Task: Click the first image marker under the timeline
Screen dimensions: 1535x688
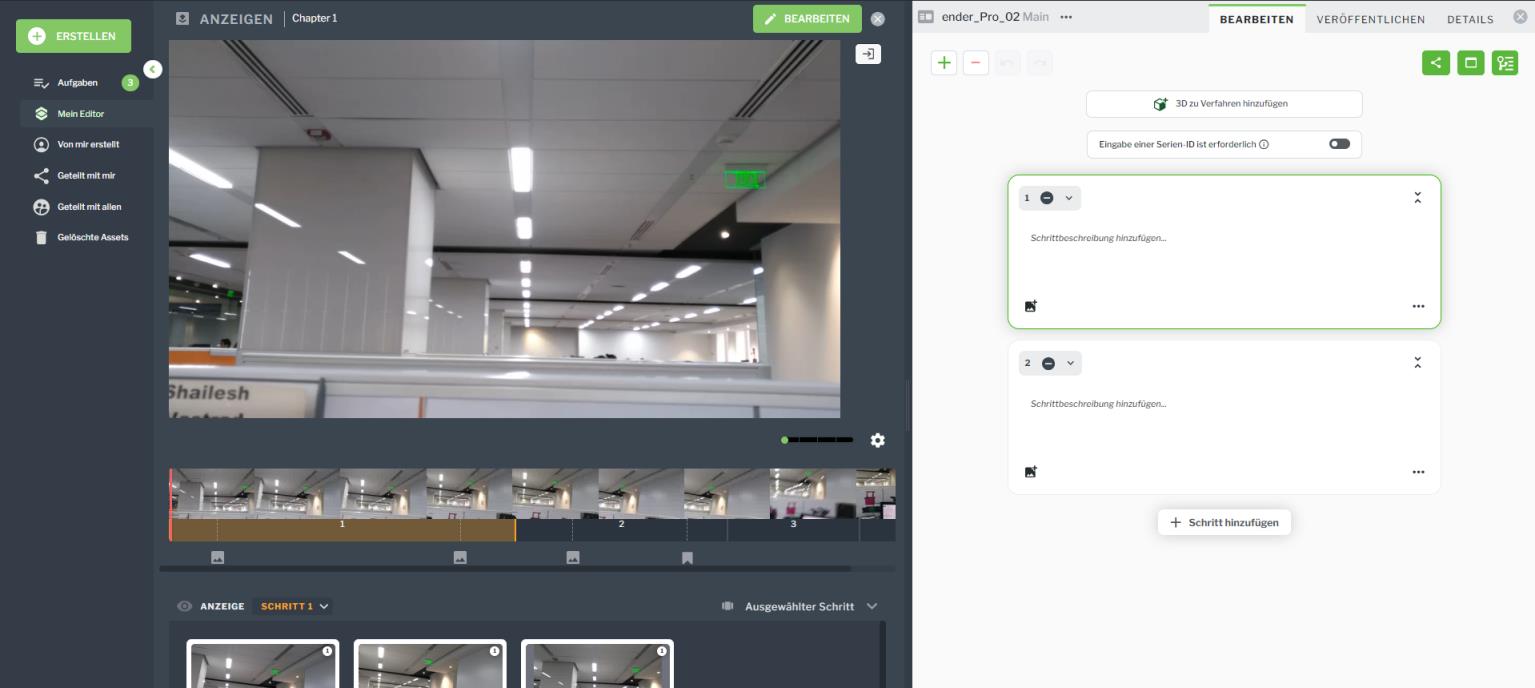Action: (x=218, y=558)
